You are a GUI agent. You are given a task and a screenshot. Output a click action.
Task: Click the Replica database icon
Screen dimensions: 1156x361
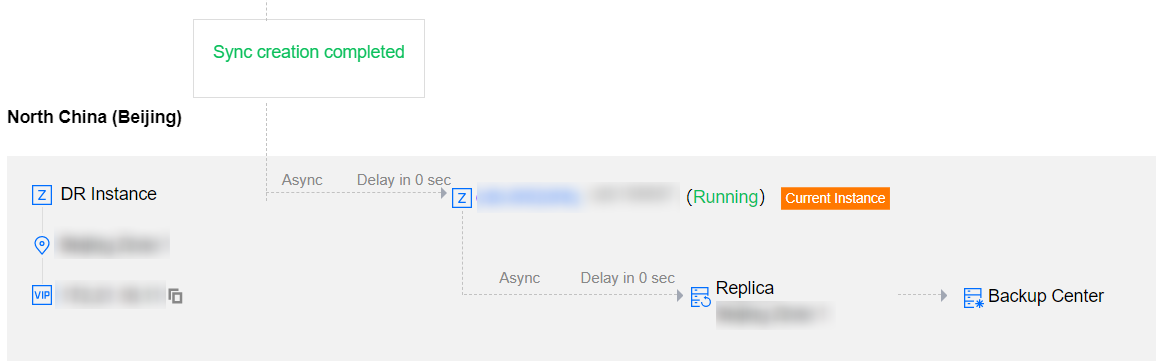(x=700, y=297)
